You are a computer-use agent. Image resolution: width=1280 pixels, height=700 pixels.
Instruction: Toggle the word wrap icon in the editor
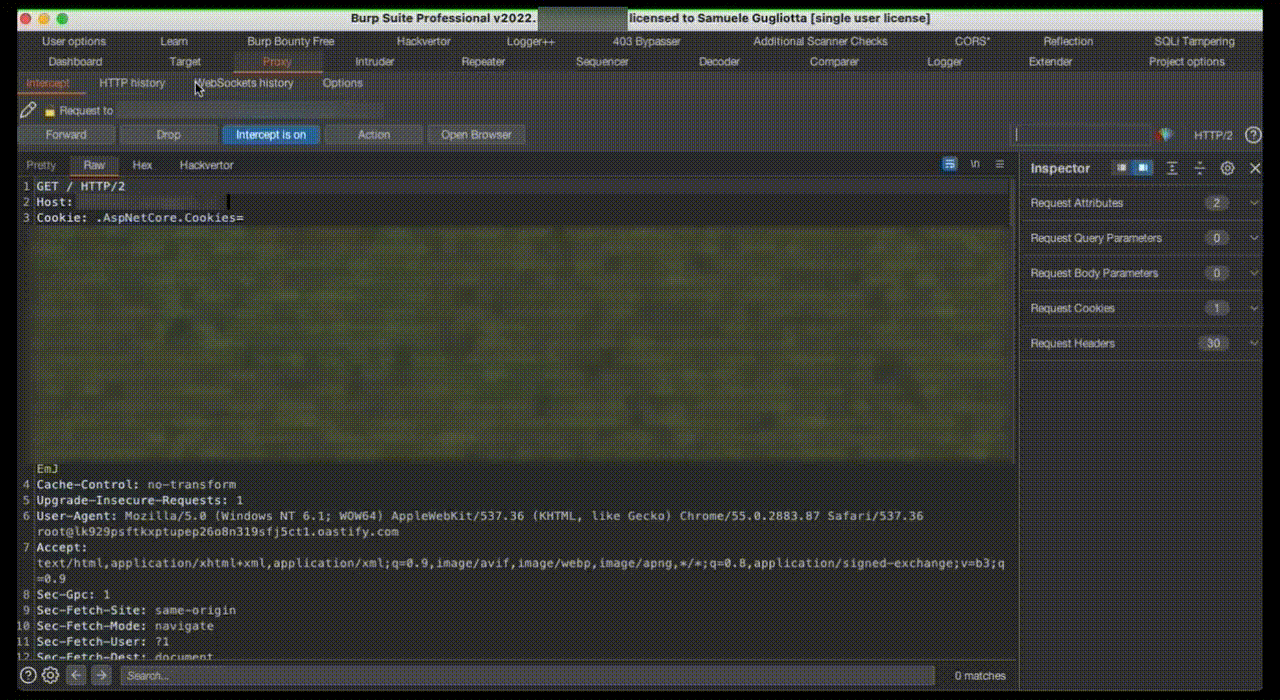coord(950,164)
